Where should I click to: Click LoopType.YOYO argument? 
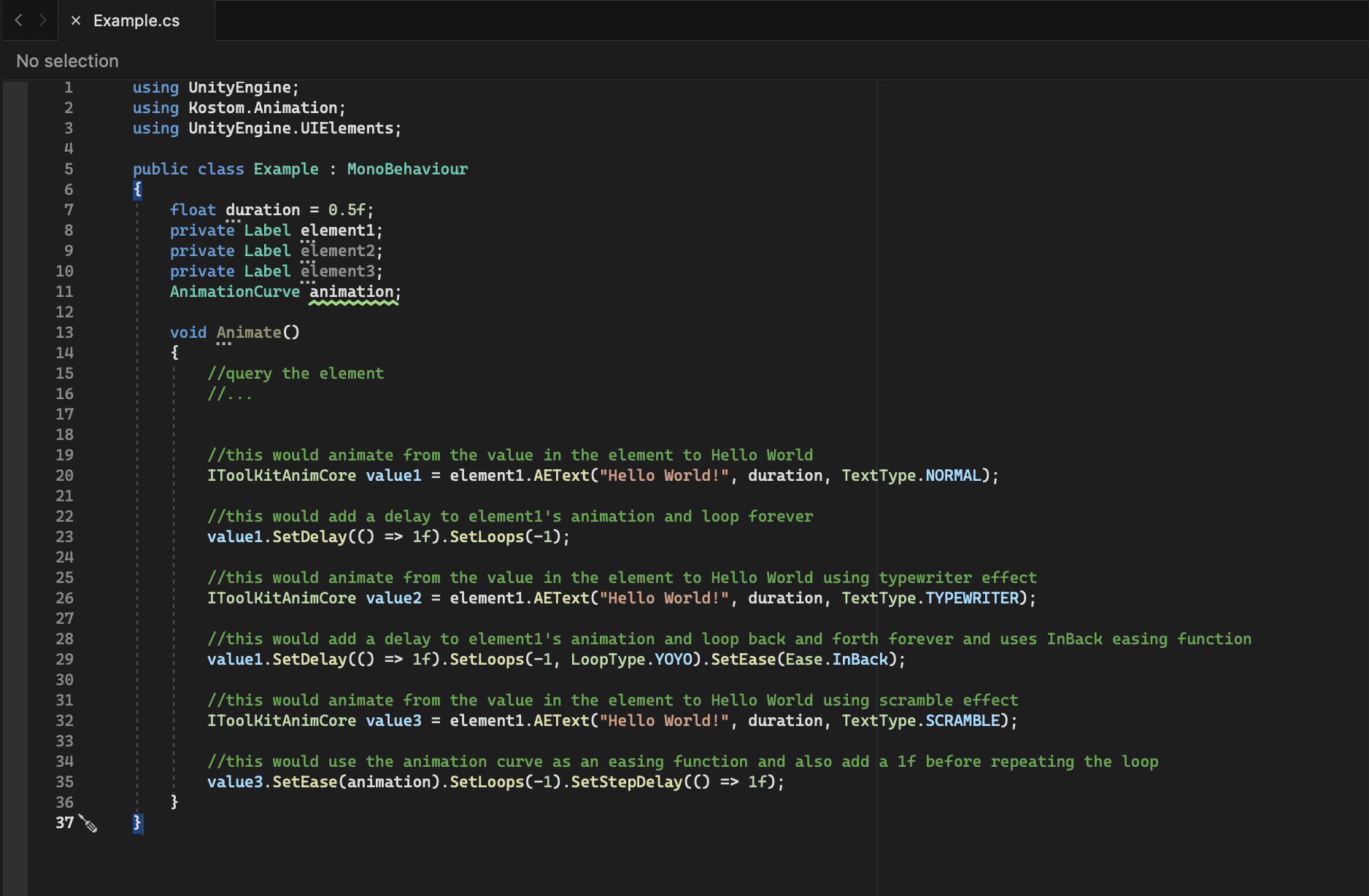click(x=635, y=660)
